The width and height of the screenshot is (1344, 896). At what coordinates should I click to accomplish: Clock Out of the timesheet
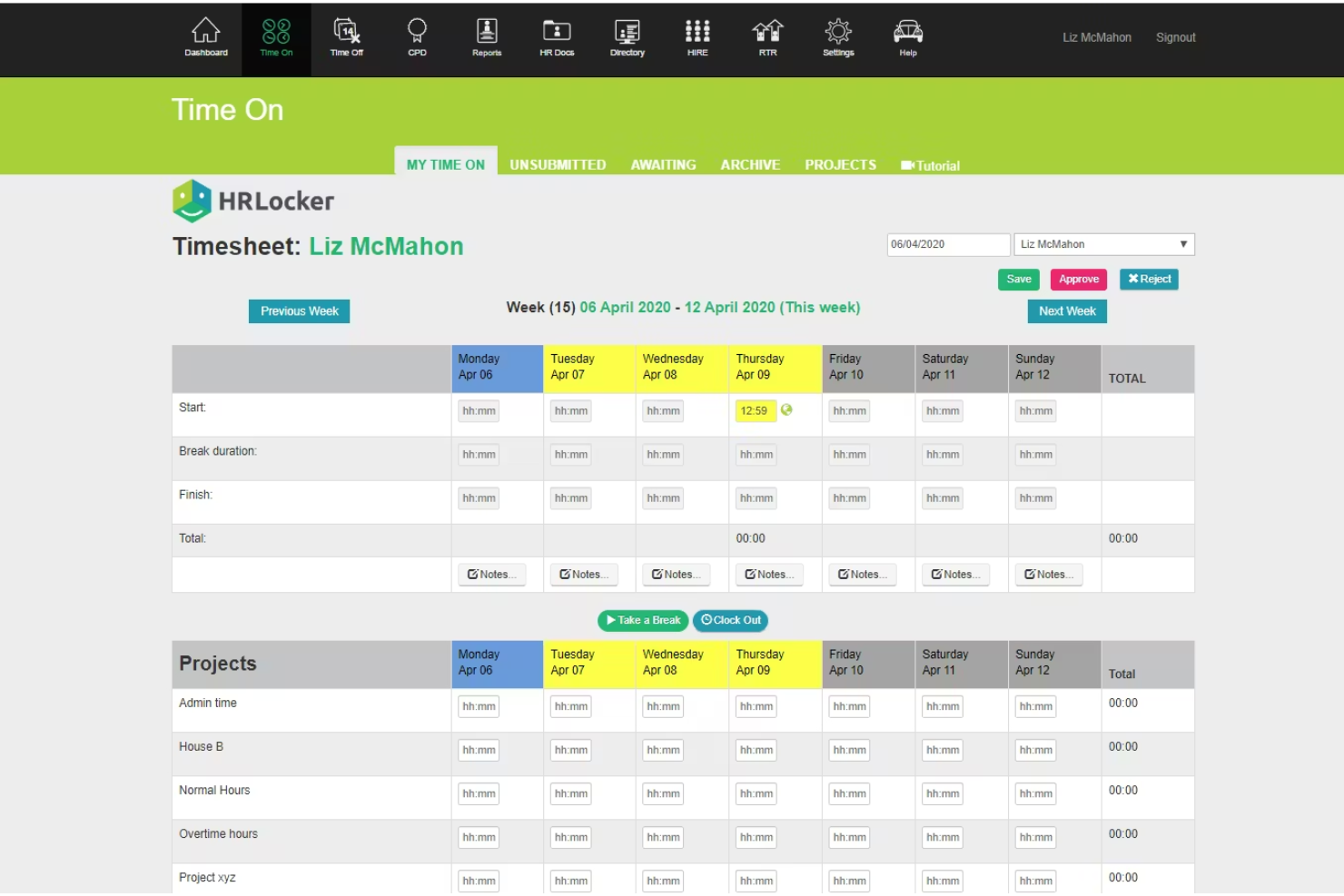(730, 620)
